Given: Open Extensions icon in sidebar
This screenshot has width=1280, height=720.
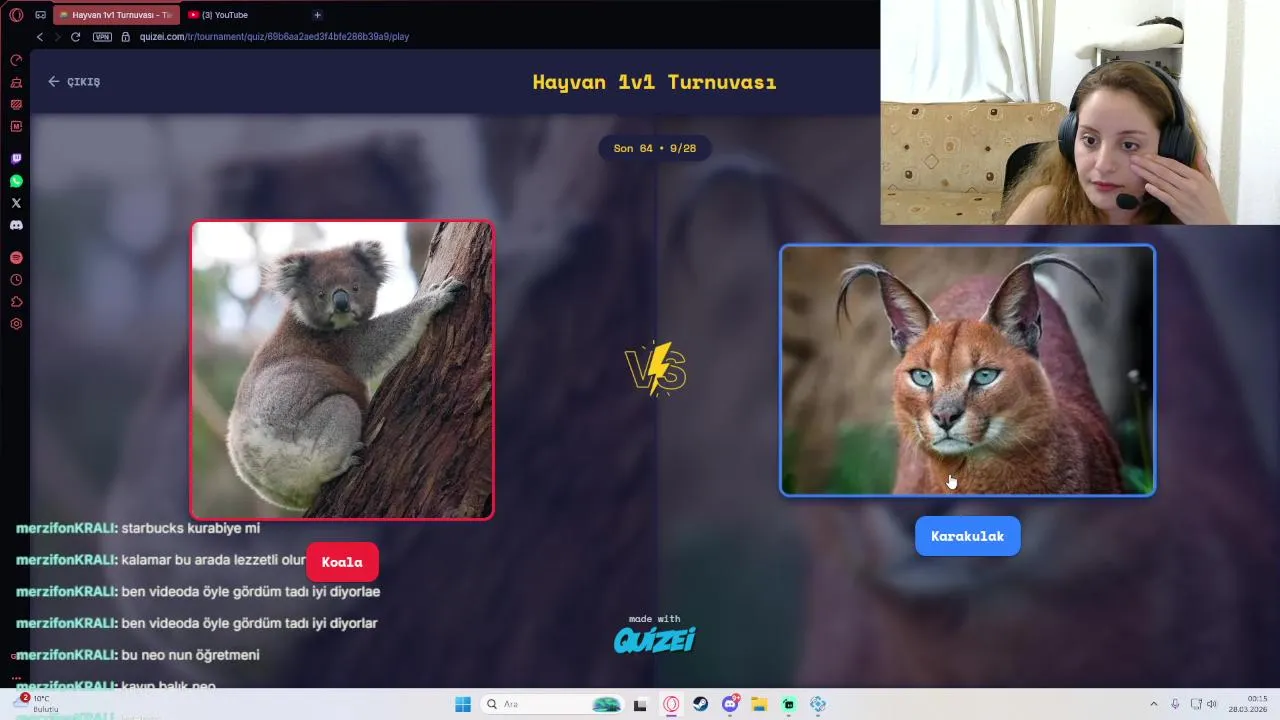Looking at the screenshot, I should coord(16,302).
